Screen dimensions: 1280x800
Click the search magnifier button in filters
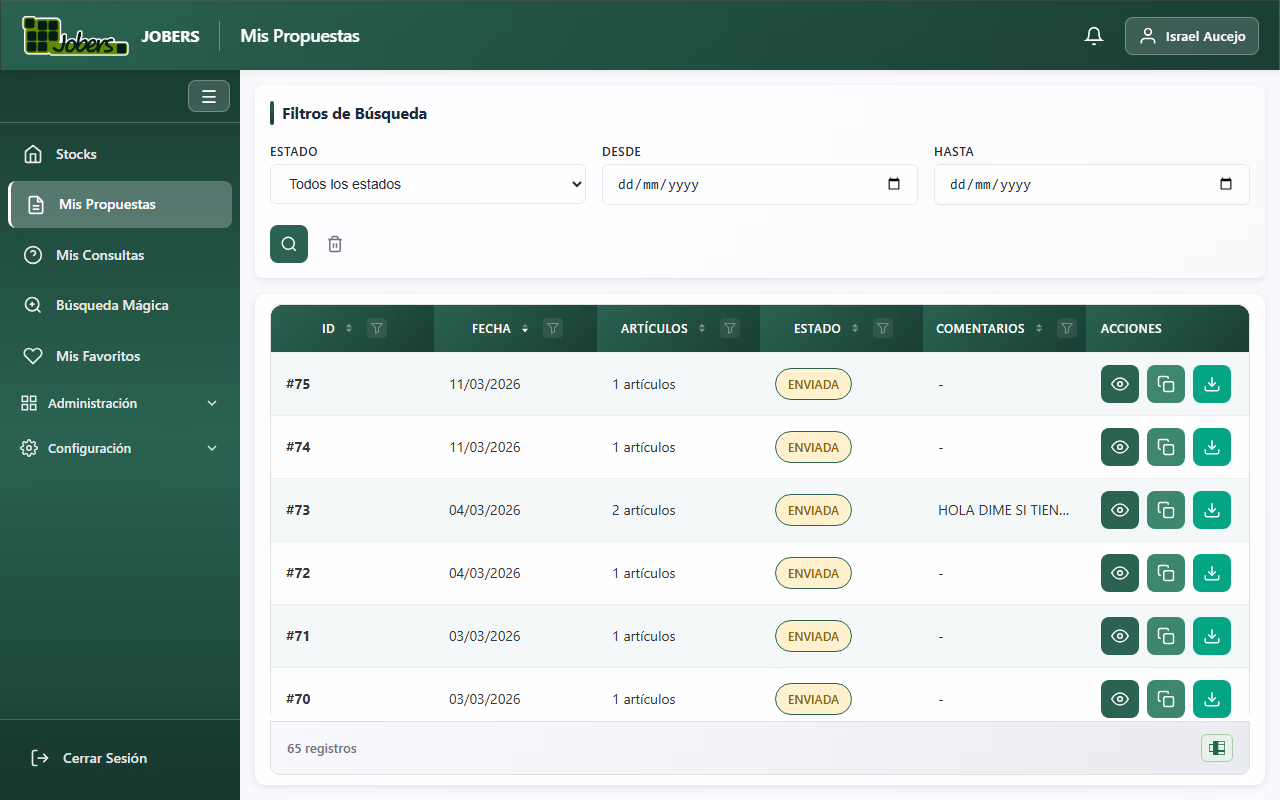click(x=289, y=244)
